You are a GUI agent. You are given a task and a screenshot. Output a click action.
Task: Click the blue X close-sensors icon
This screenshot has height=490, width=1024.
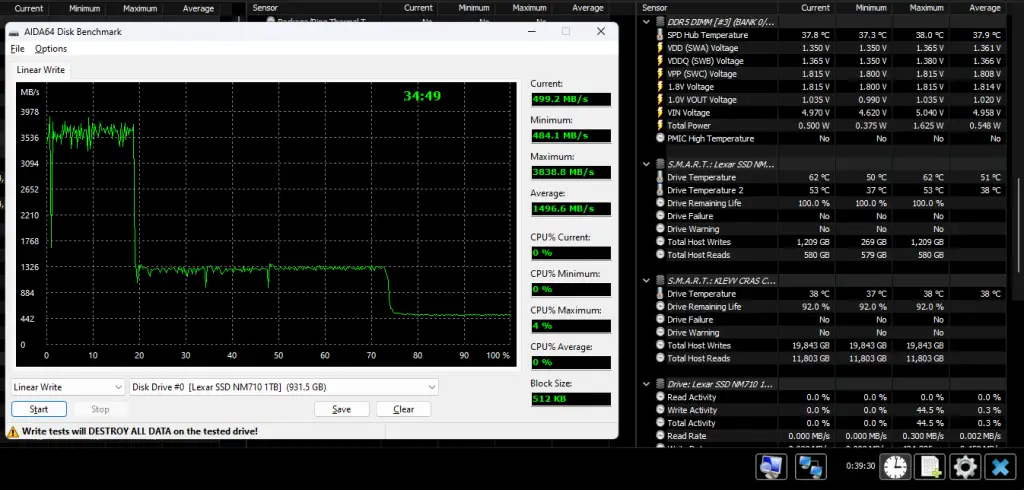1000,466
